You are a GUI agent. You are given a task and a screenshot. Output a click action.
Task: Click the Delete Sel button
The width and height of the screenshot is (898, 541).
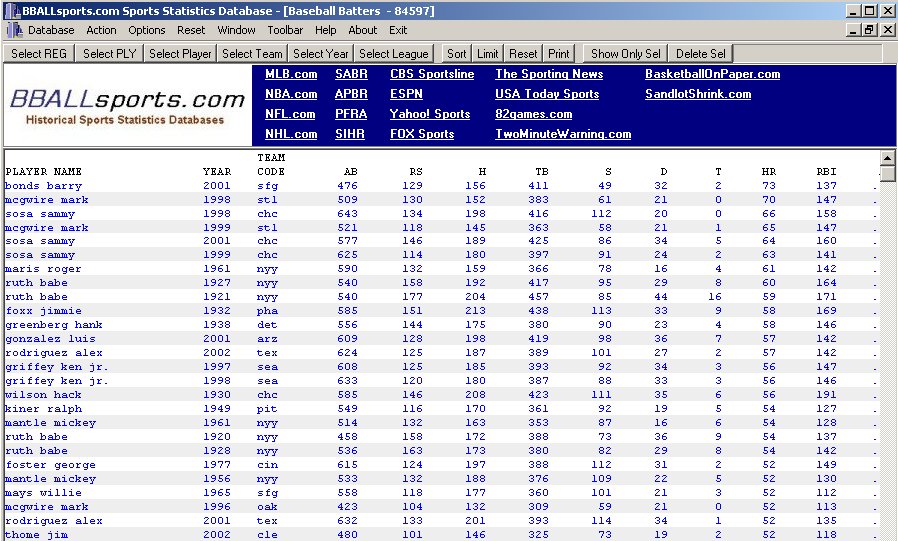[701, 54]
